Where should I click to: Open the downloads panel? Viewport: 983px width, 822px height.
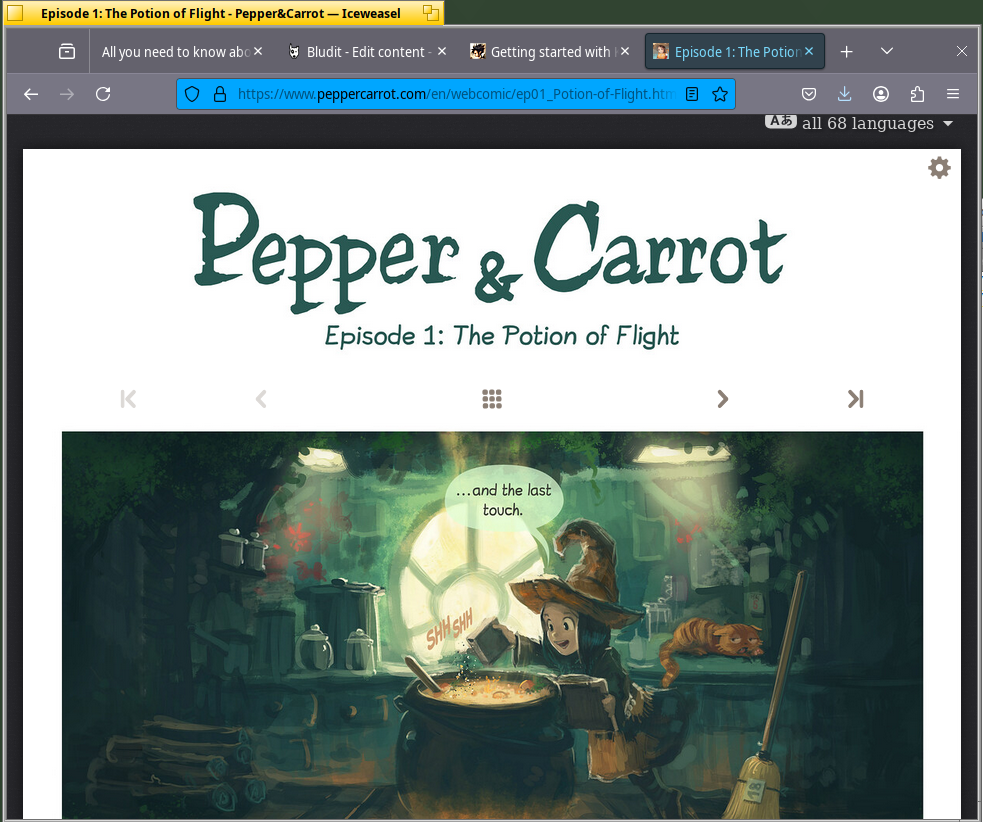click(844, 94)
